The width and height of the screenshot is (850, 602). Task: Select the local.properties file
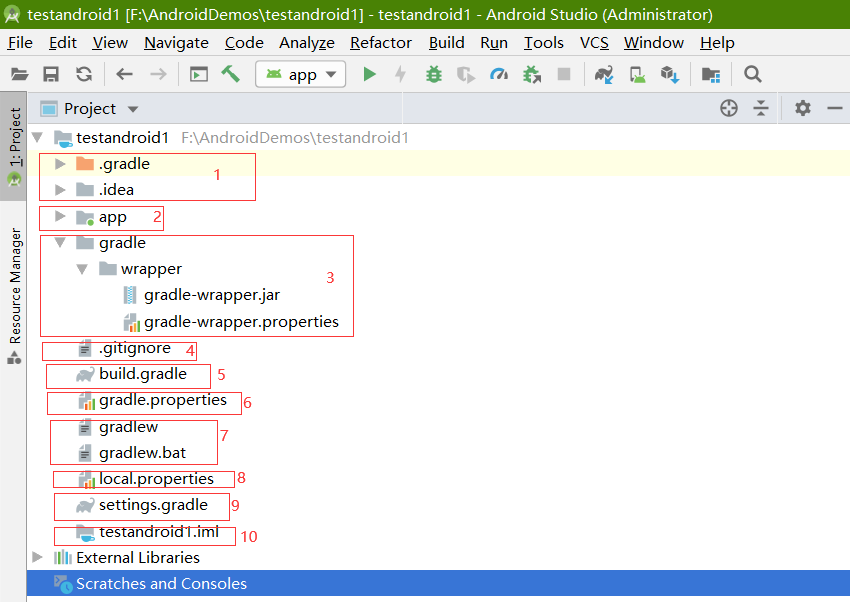tap(156, 479)
